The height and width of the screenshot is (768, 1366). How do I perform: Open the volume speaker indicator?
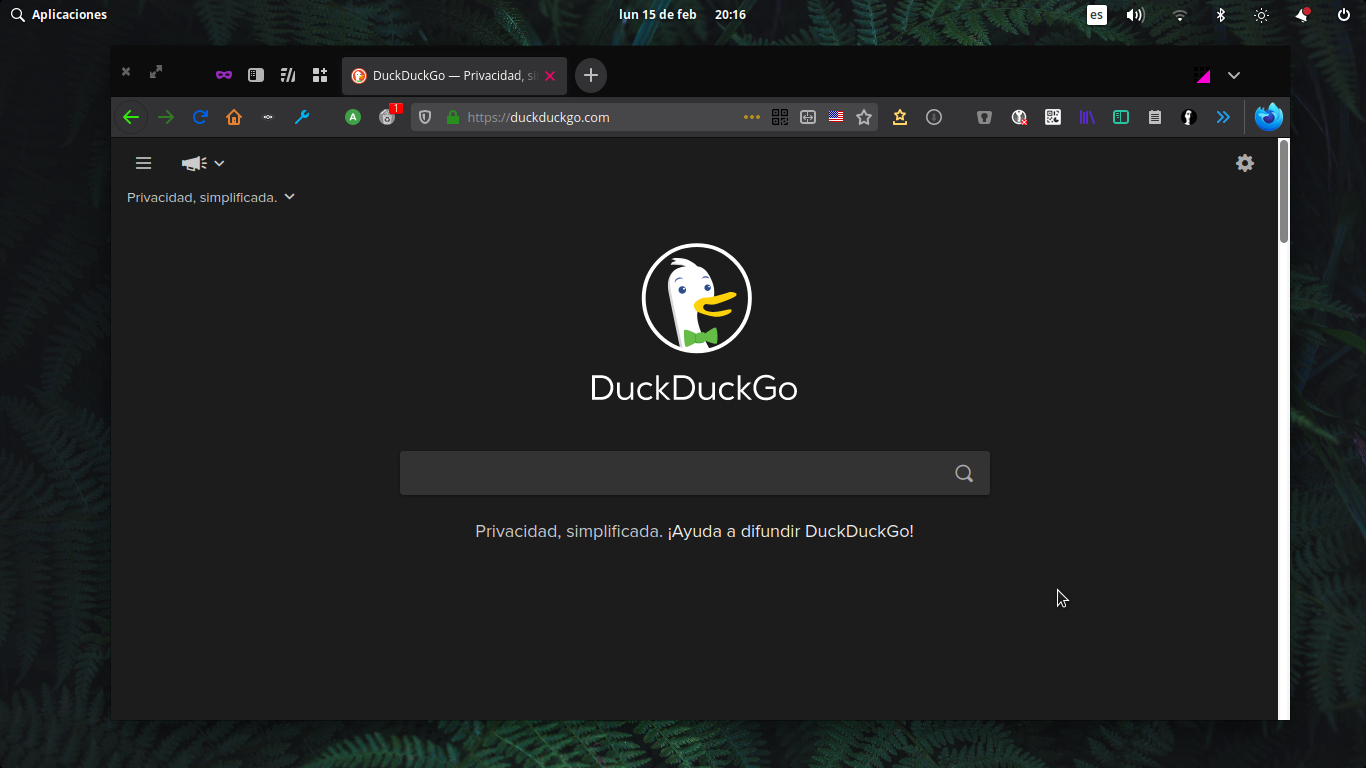pos(1135,15)
